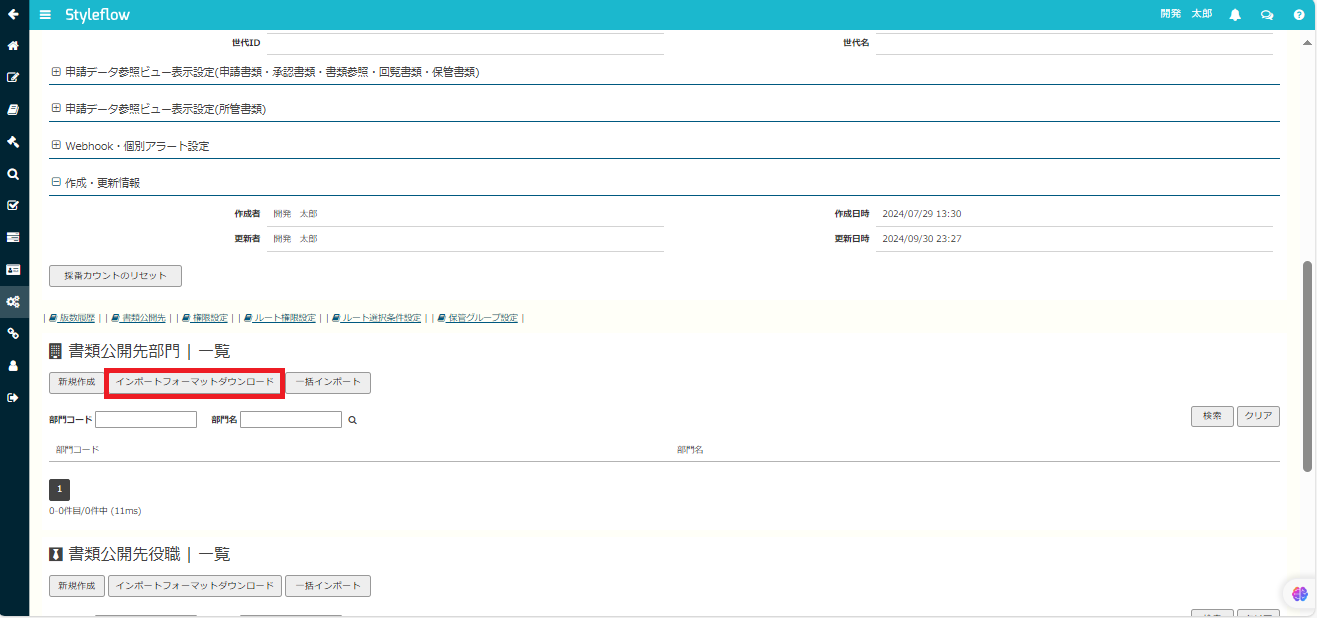Click インポートフォーマットダウンロード under 書類公開先部門
The width and height of the screenshot is (1317, 618).
(195, 383)
